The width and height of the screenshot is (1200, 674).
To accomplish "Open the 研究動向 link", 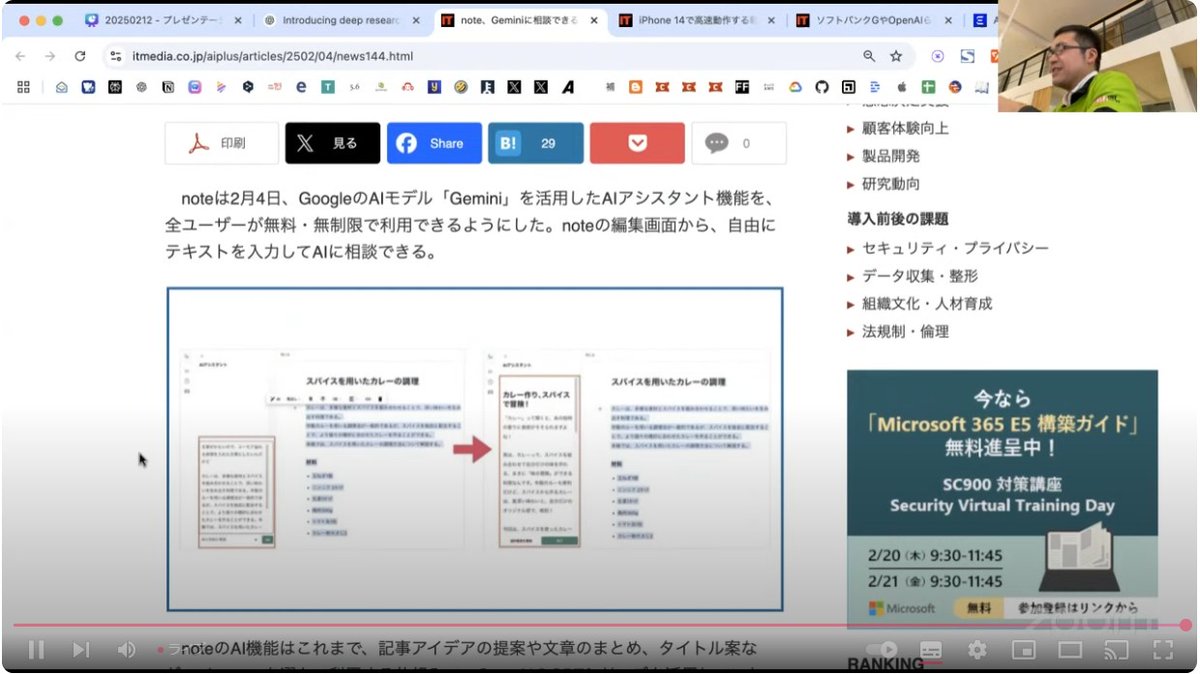I will 891,184.
